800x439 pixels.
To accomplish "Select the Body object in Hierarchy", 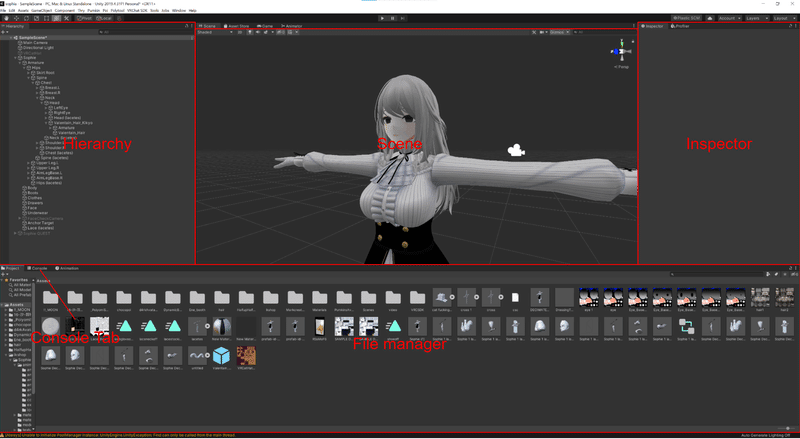I will click(32, 188).
